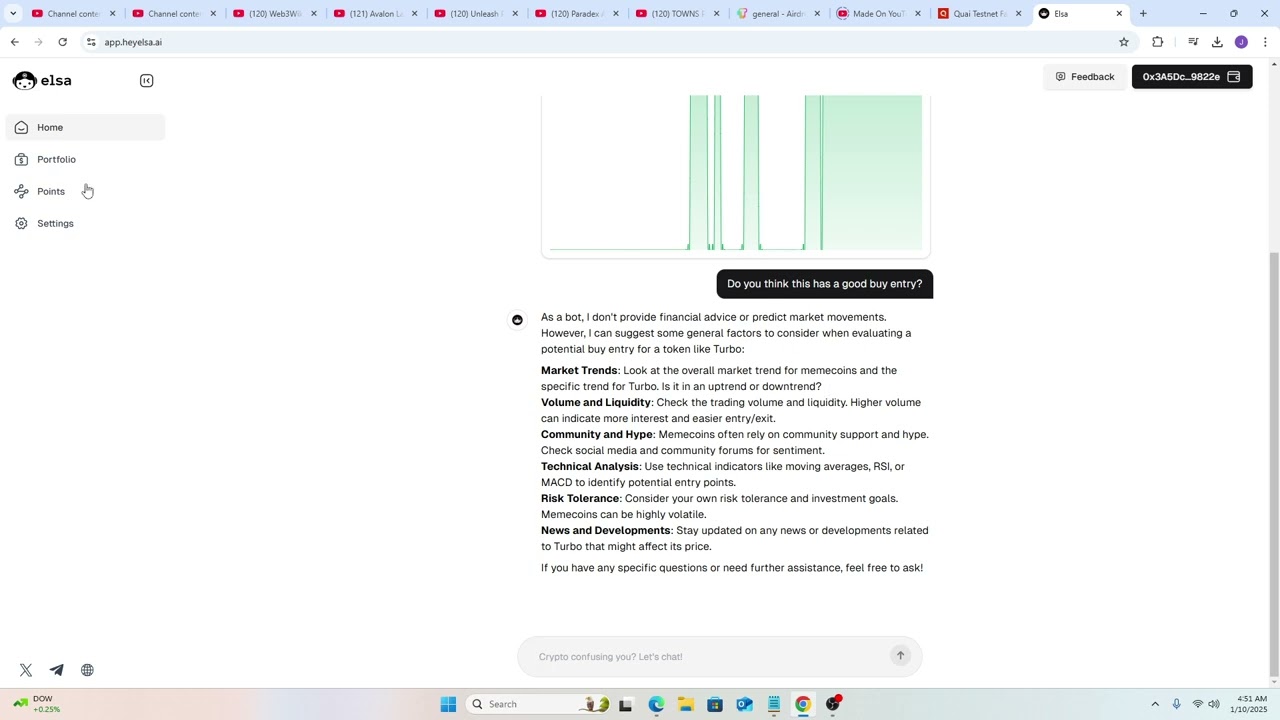Click the taskbar Search box
The width and height of the screenshot is (1280, 720).
point(540,704)
